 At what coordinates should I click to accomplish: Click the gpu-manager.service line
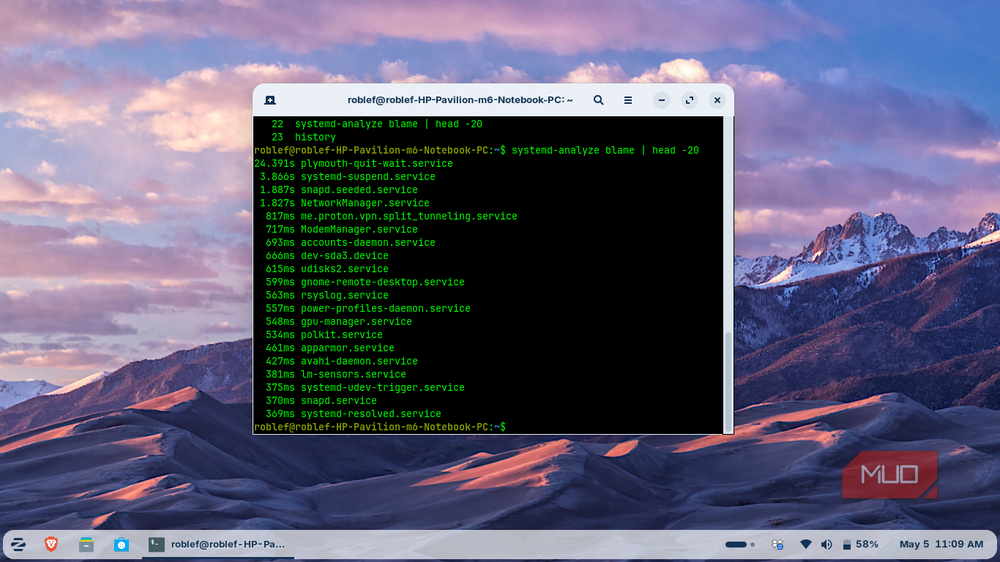click(339, 322)
